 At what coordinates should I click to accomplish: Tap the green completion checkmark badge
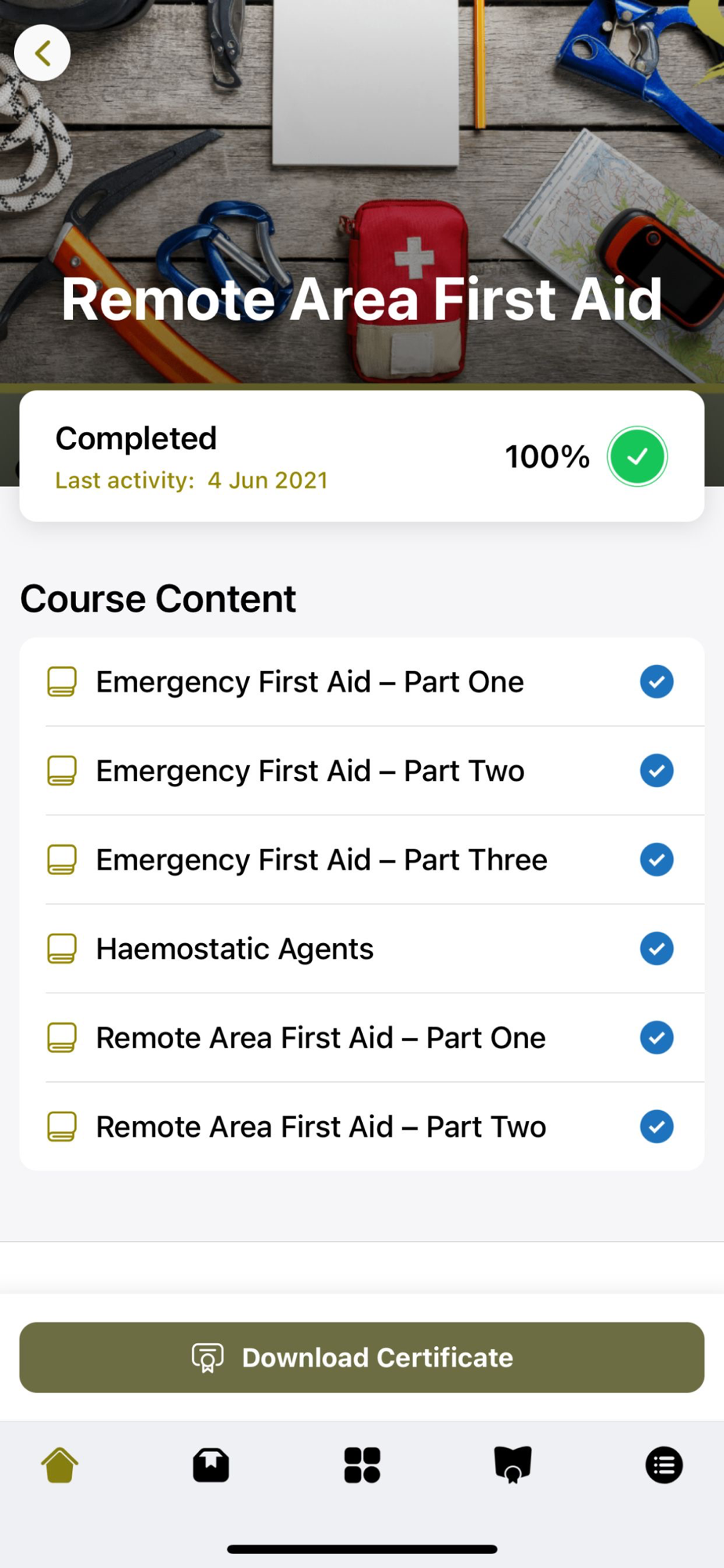[637, 456]
